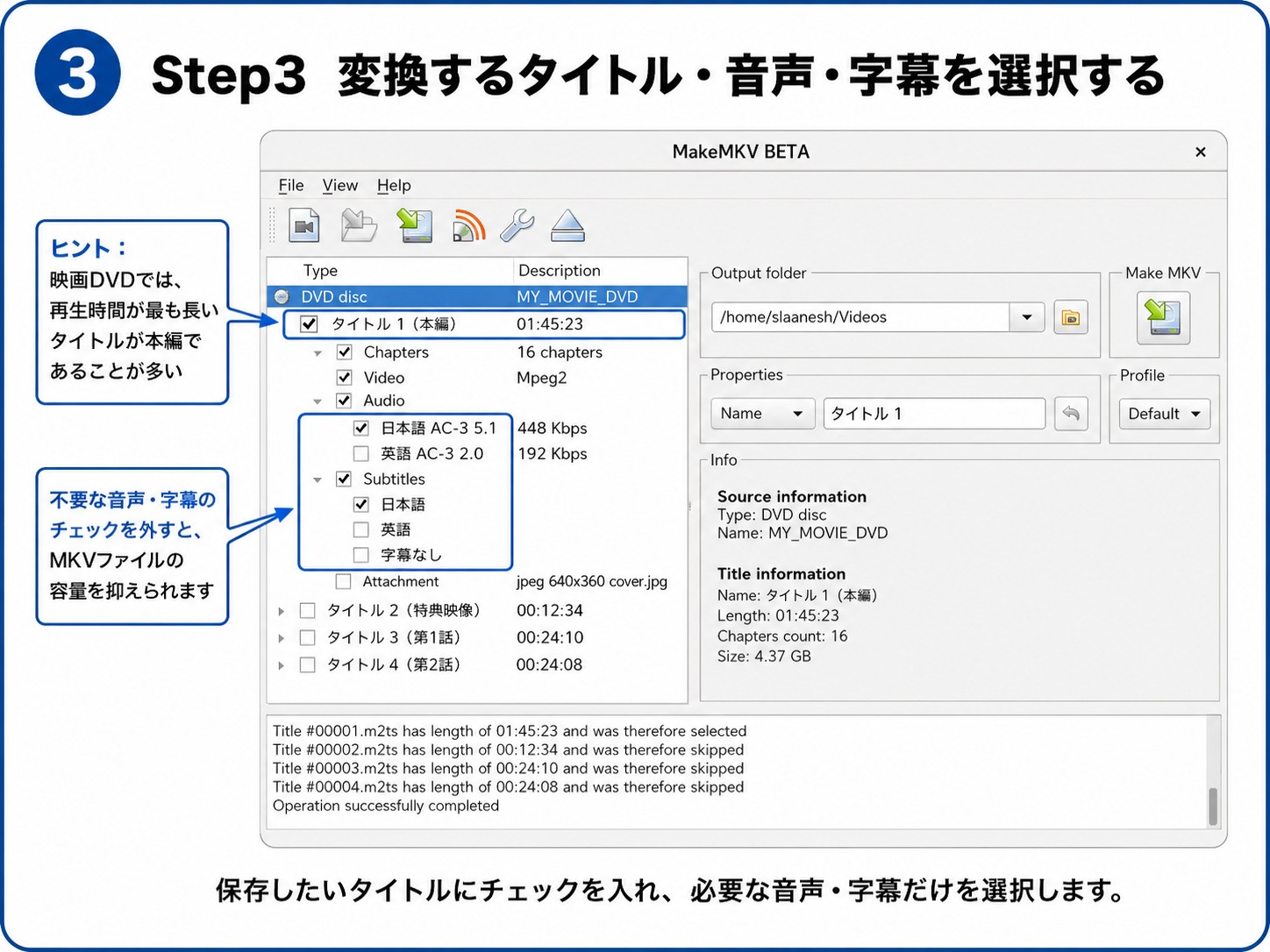Click the stream toolbar icon

click(x=469, y=226)
